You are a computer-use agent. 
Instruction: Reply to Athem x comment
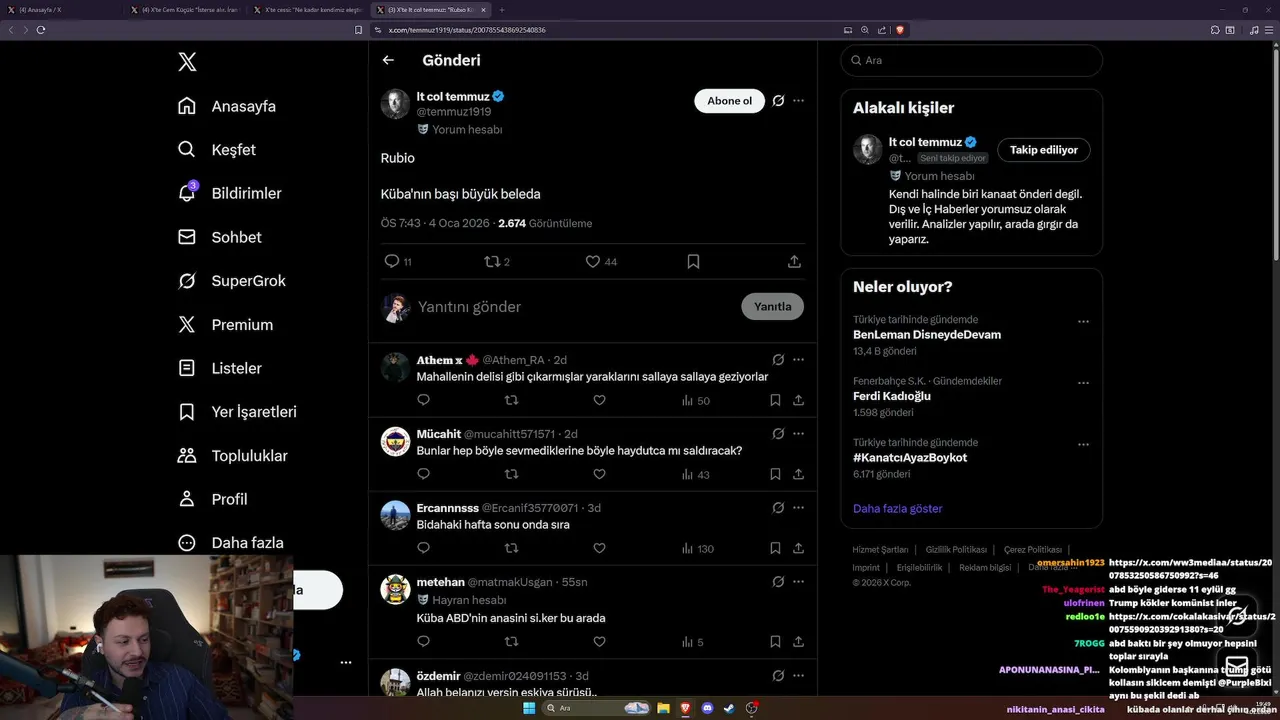[423, 400]
